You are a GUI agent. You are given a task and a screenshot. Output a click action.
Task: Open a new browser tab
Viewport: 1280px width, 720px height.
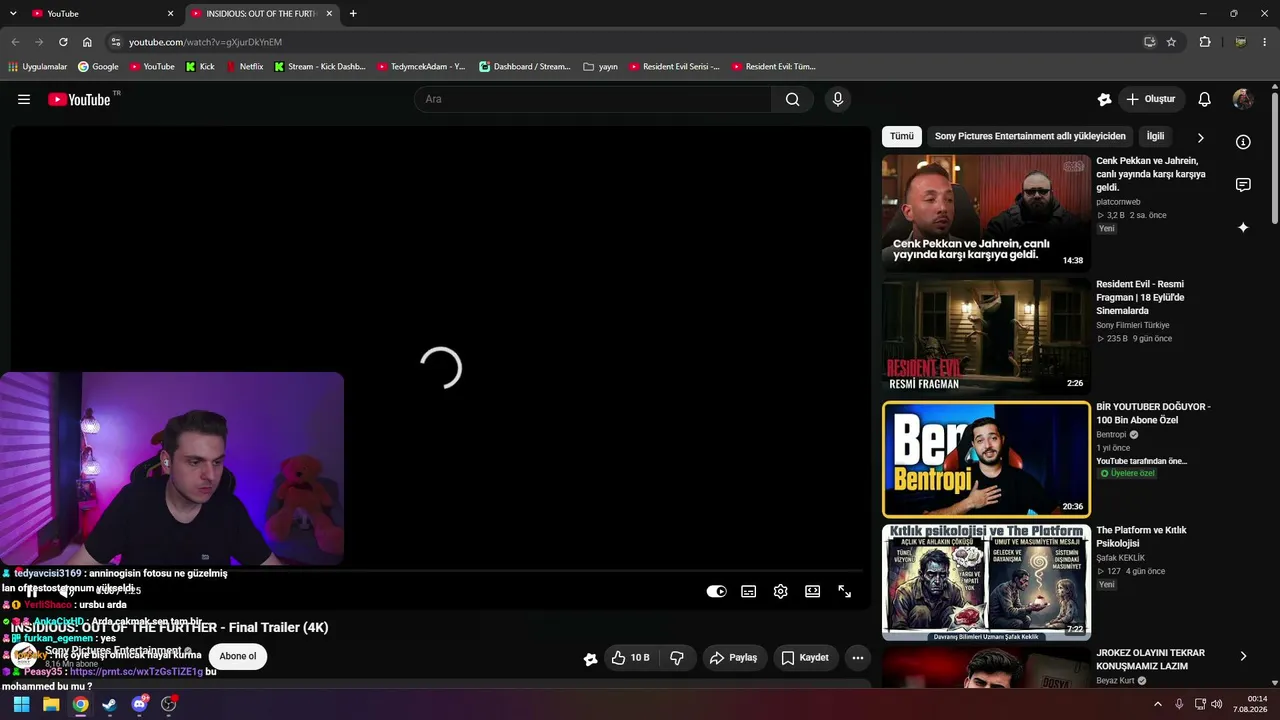353,14
